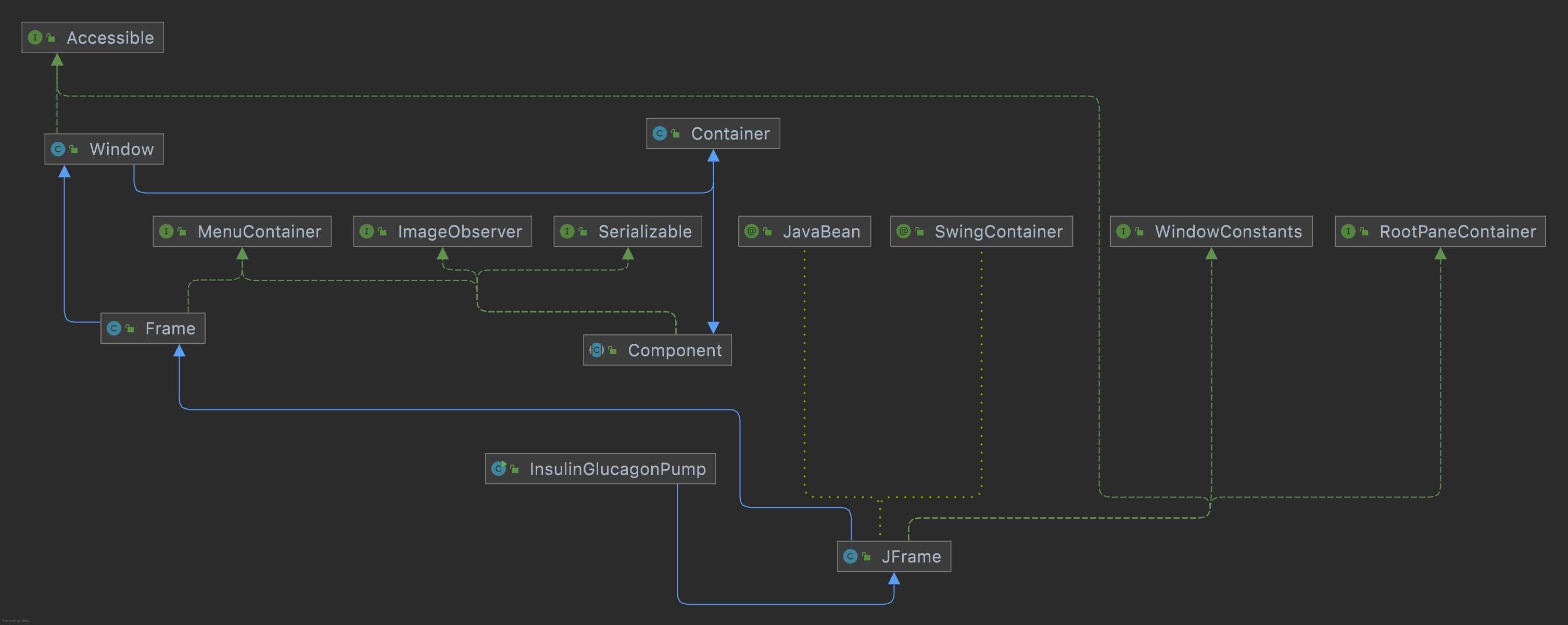Toggle the padlock icon on the Frame node

point(129,328)
